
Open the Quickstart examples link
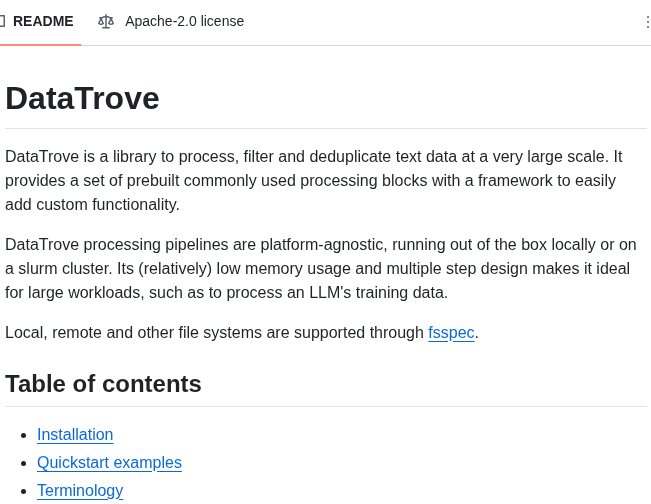[109, 462]
